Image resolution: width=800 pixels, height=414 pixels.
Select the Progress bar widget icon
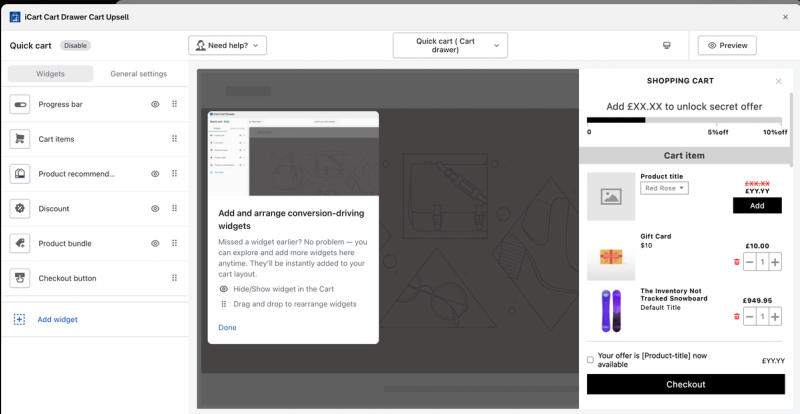click(x=20, y=104)
